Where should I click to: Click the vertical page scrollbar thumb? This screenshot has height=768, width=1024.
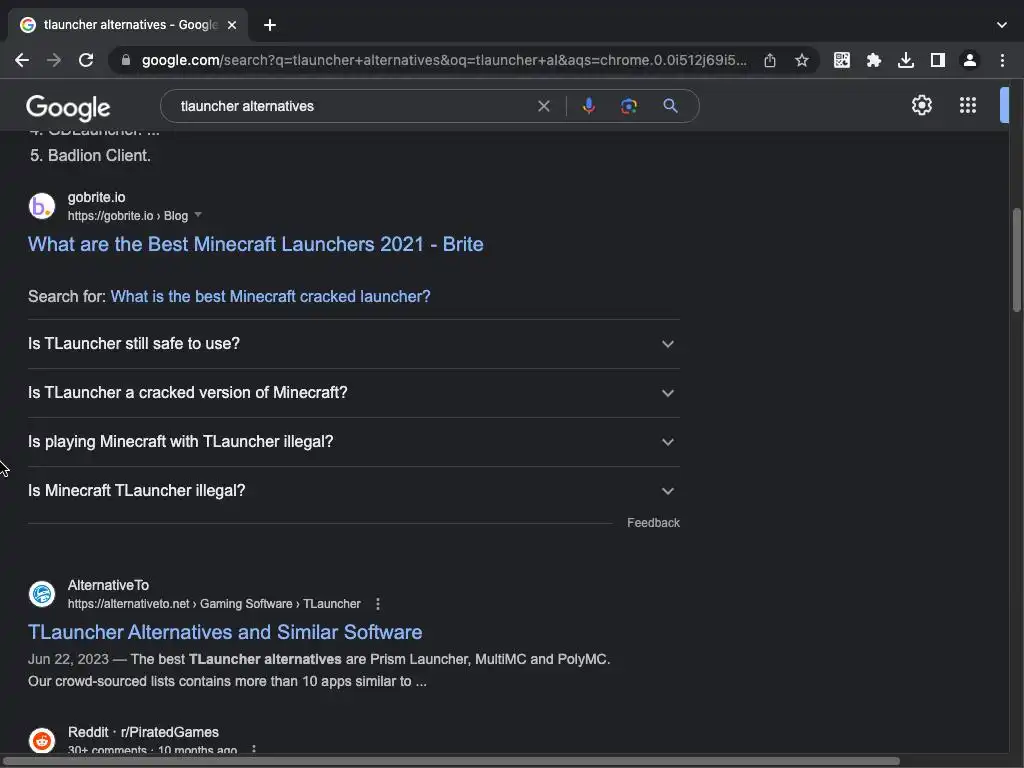click(x=1016, y=260)
